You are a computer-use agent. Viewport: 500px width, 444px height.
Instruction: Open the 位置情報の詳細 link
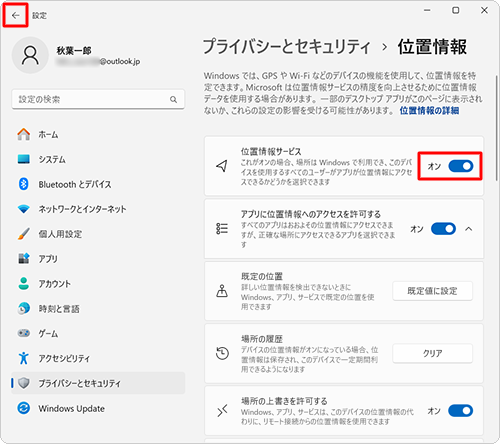(x=429, y=110)
